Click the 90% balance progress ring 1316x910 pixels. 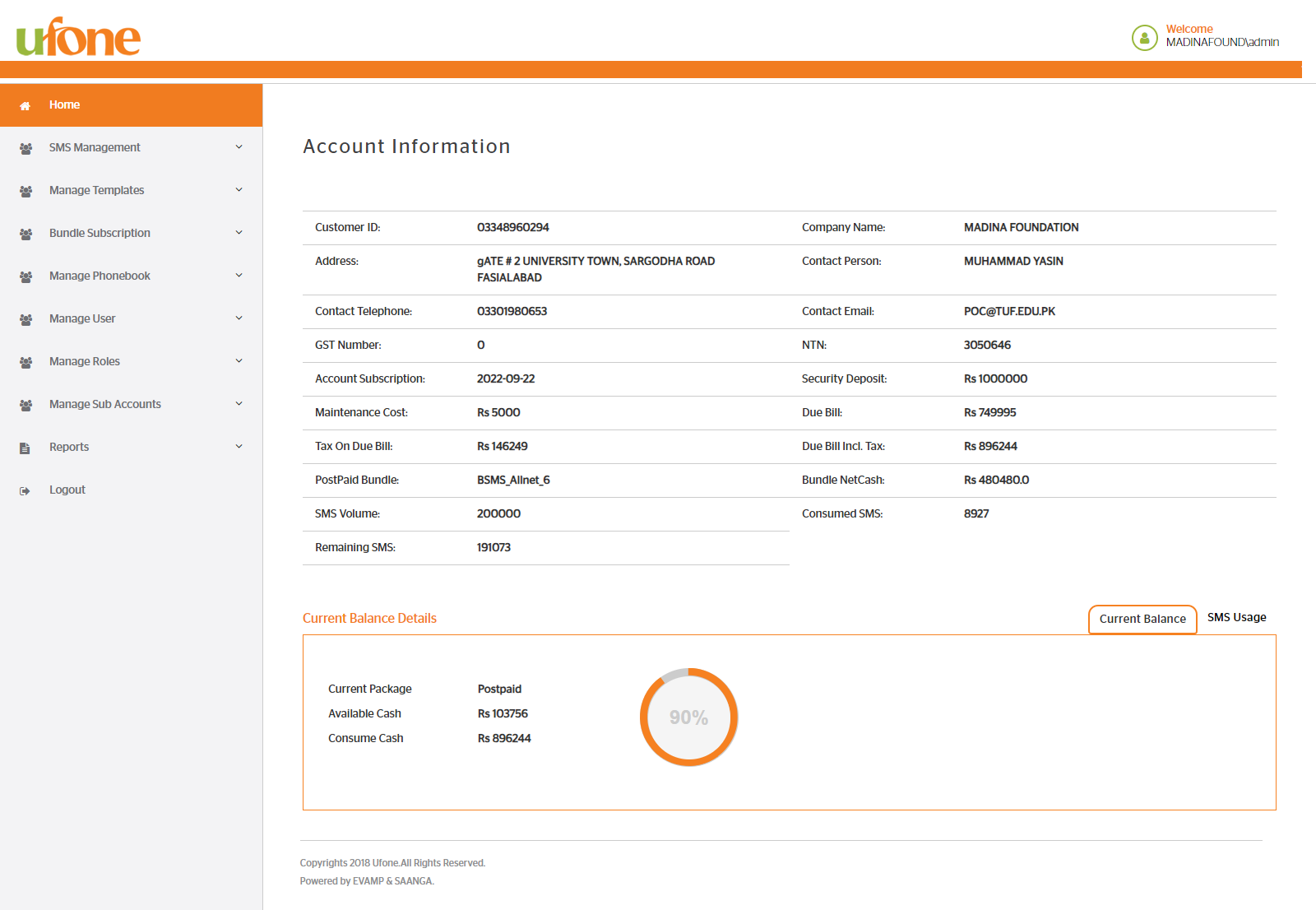coord(689,717)
